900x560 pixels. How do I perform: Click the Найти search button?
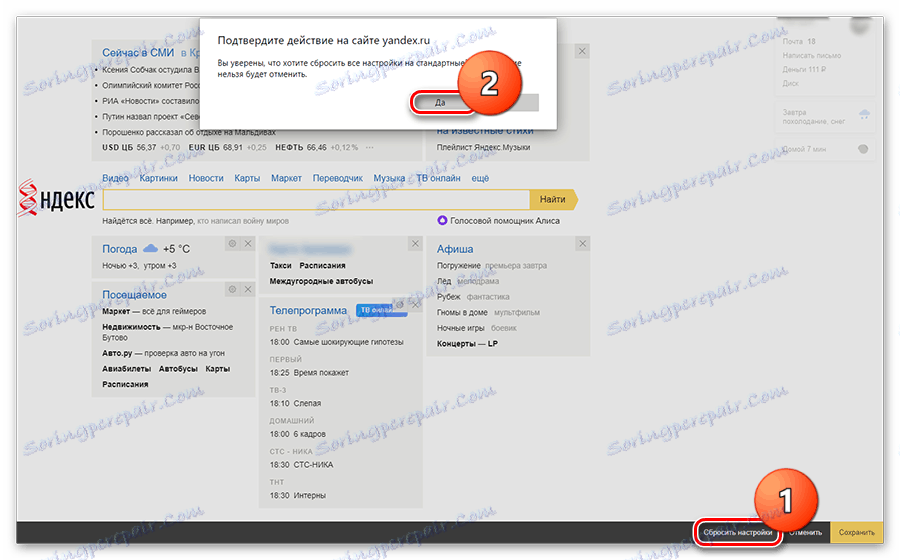tap(553, 199)
